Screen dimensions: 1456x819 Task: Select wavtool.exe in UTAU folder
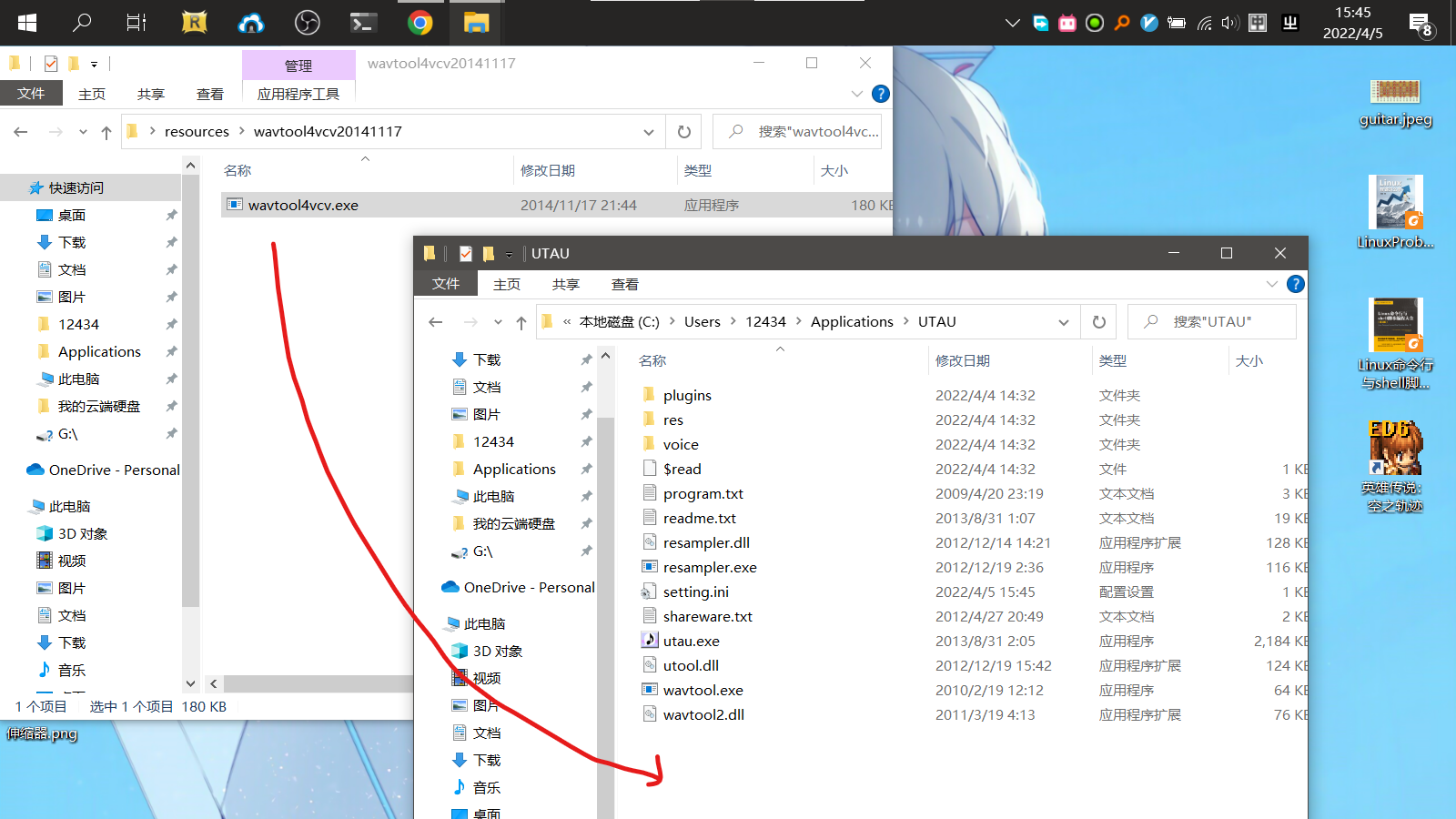click(703, 690)
